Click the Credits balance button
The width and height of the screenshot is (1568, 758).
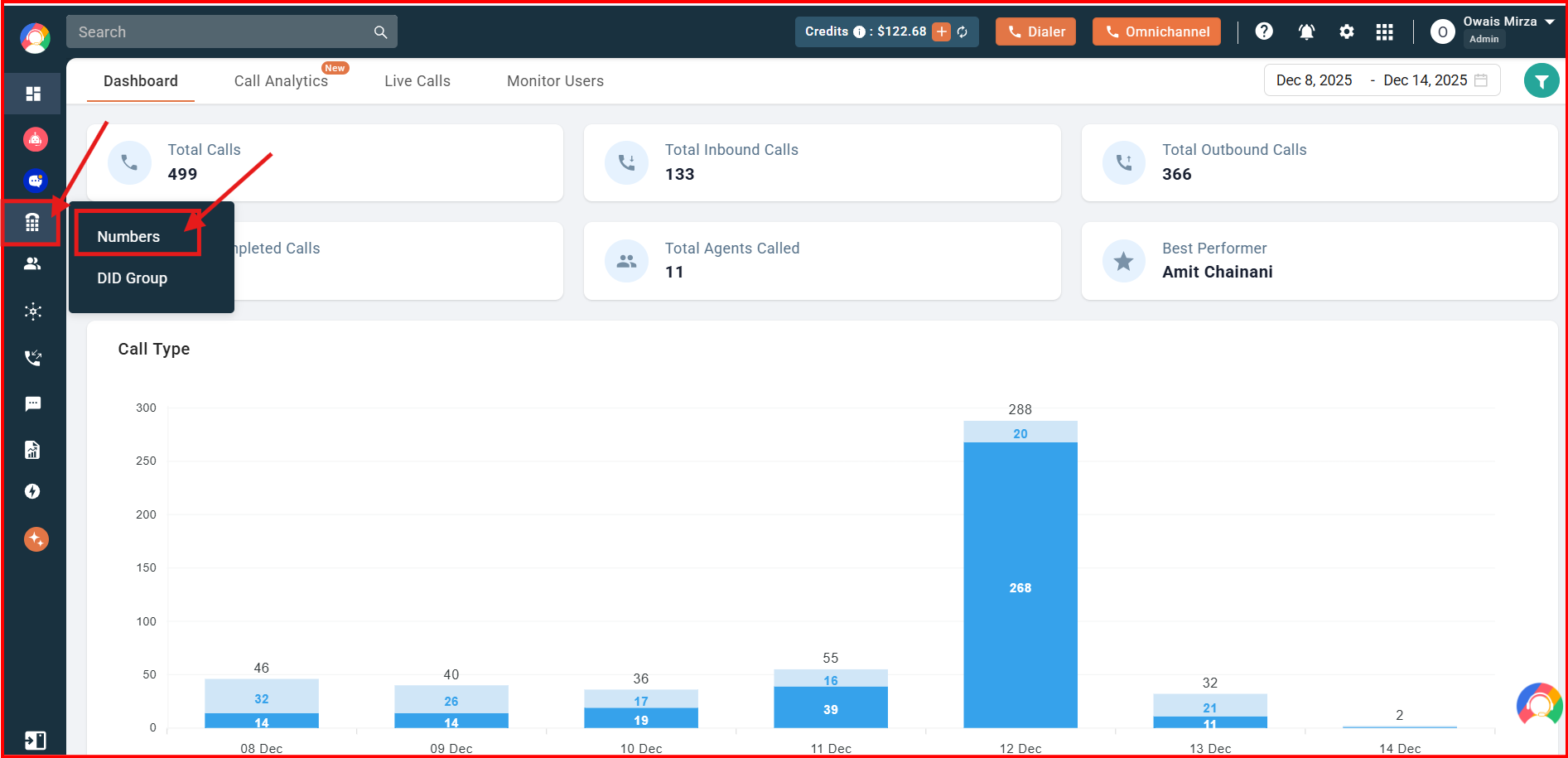coord(887,31)
